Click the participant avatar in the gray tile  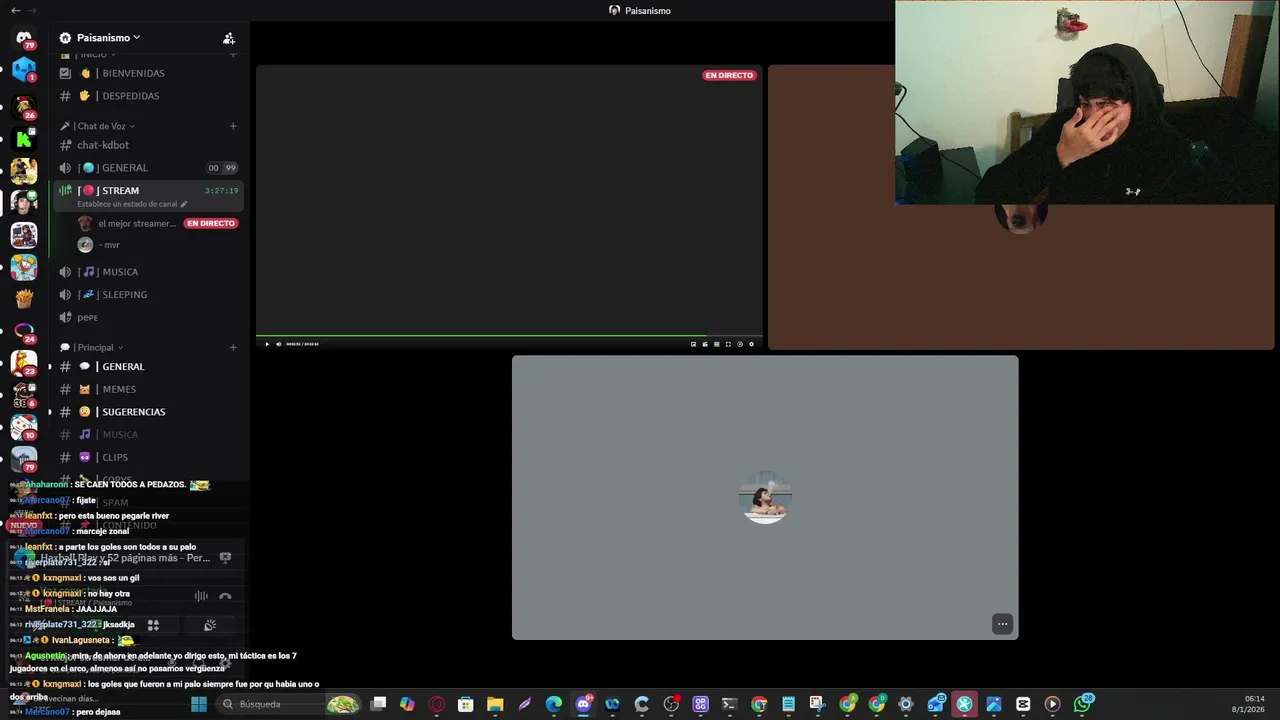click(766, 498)
